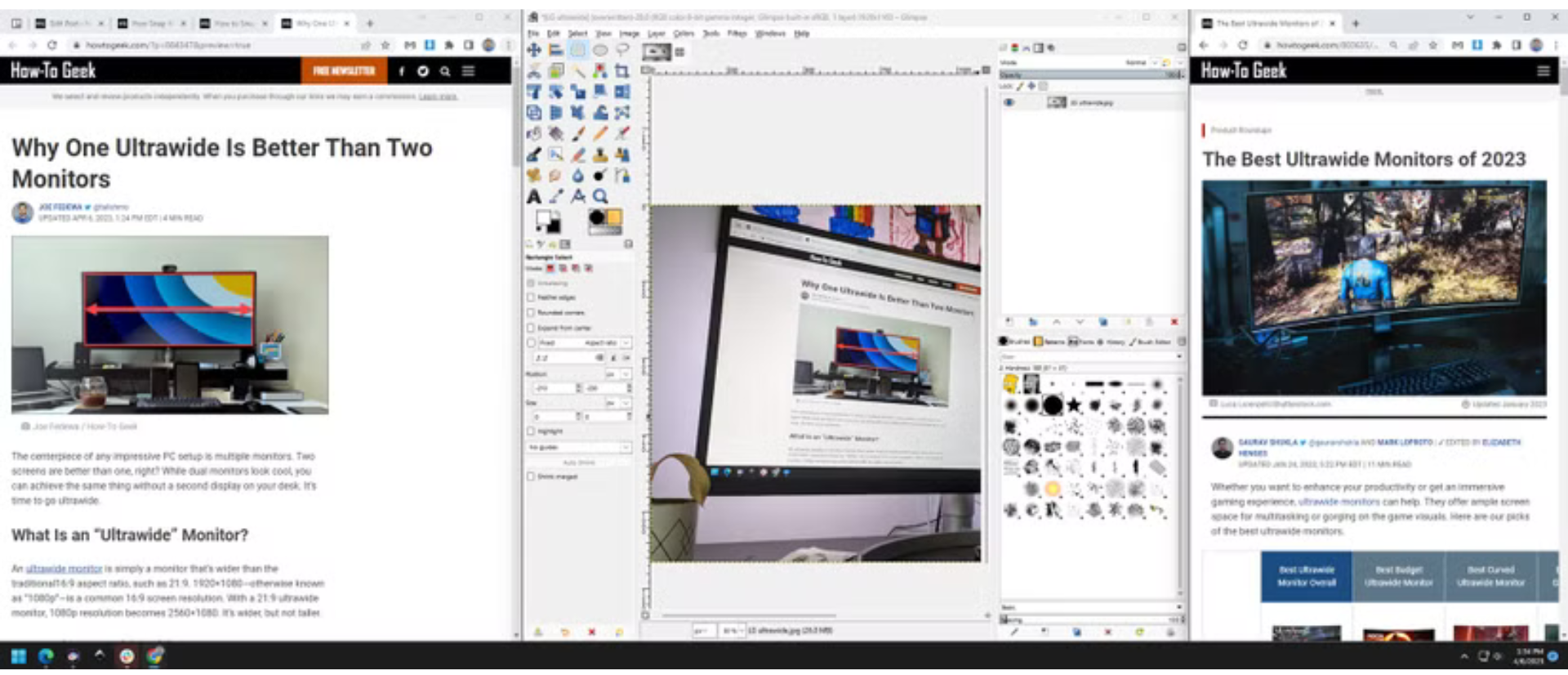Enable the Feather edges checkbox
This screenshot has width=1568, height=675.
[x=531, y=297]
